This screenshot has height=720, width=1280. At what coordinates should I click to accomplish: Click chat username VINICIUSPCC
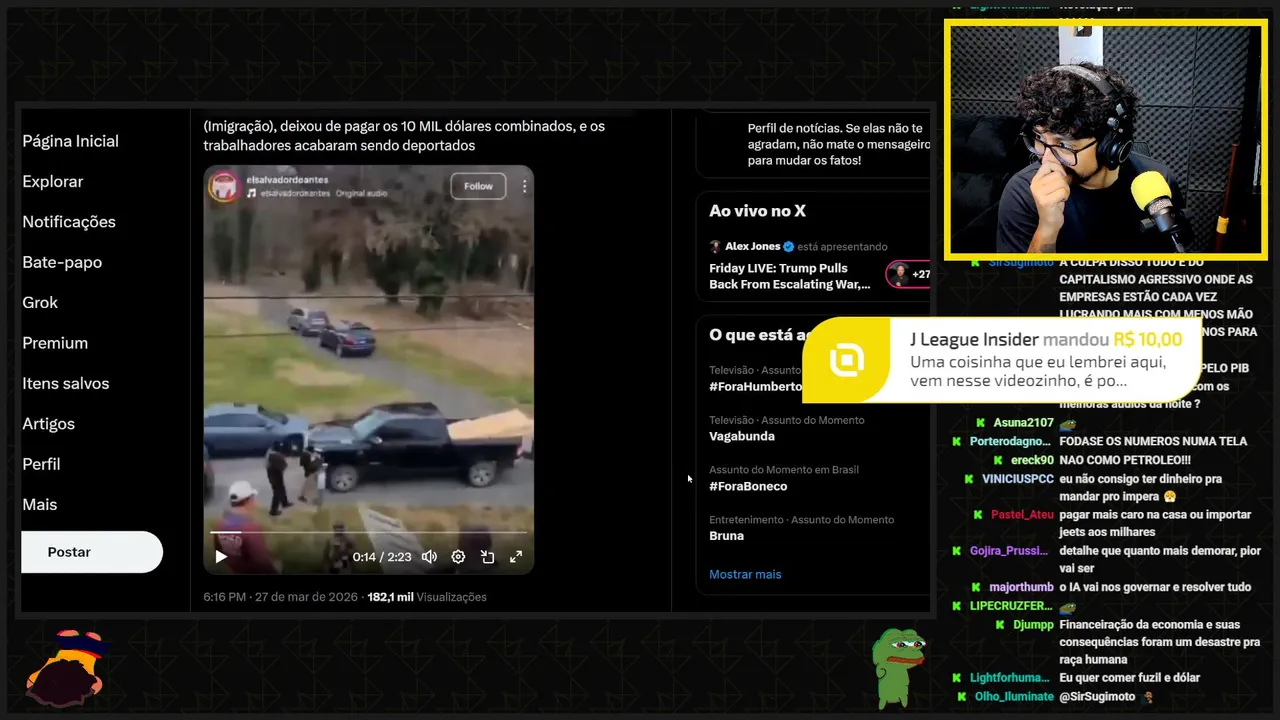coord(1017,479)
